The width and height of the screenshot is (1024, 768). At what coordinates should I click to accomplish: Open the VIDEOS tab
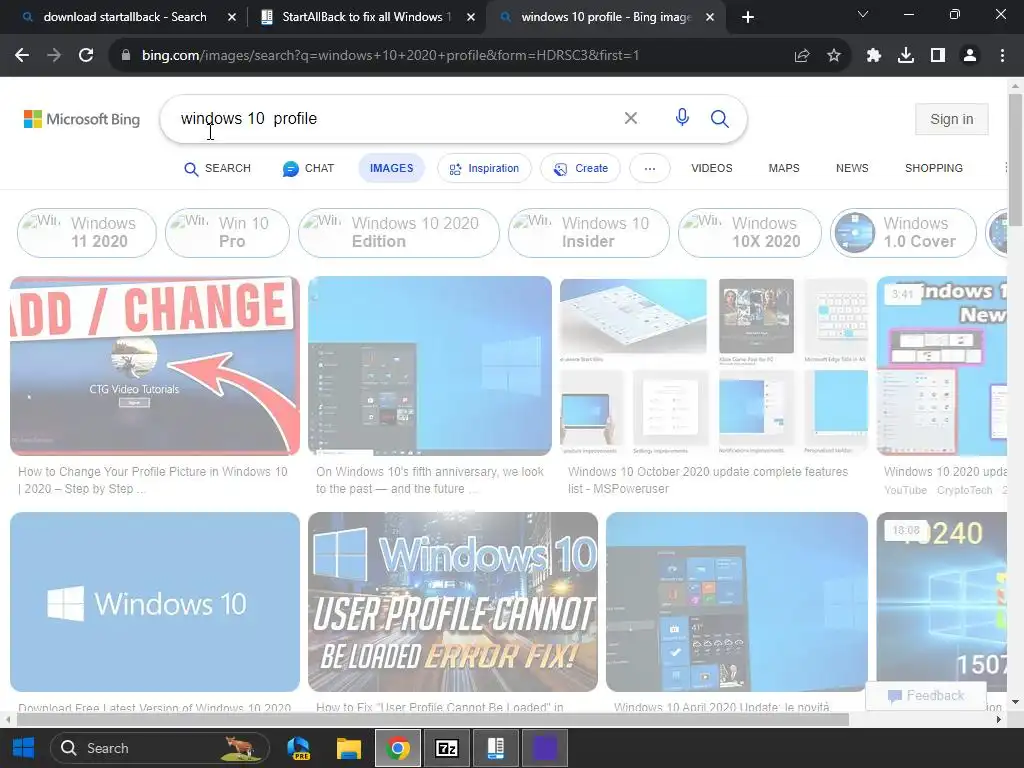pos(712,168)
